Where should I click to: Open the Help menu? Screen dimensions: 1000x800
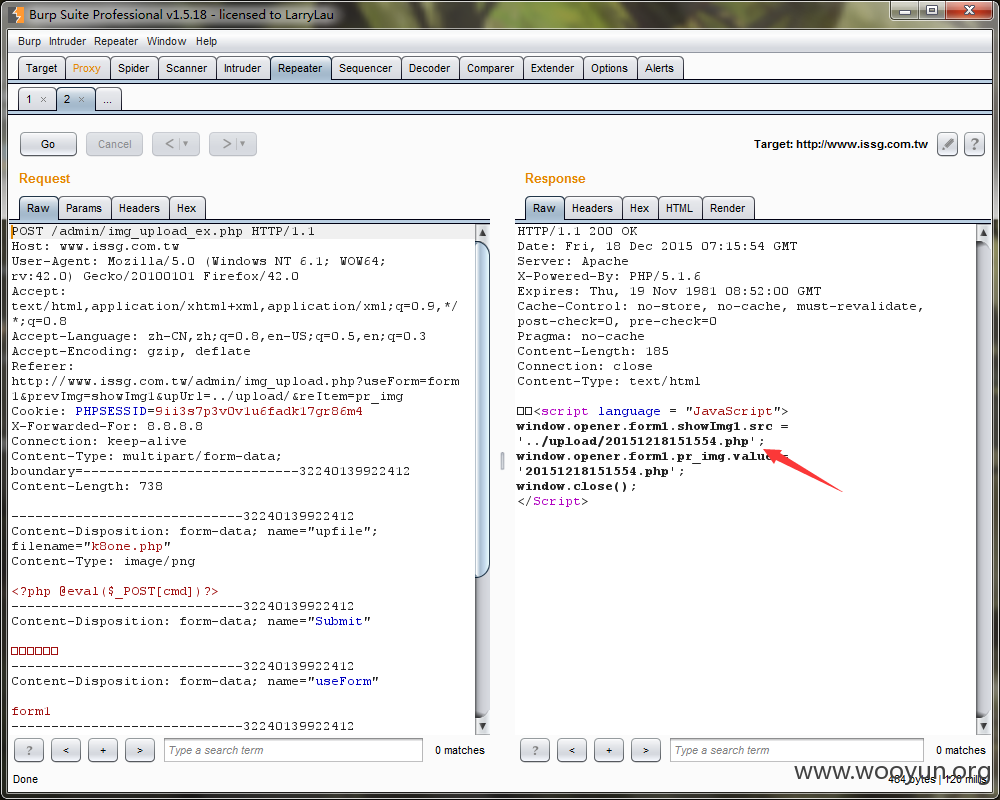pos(206,41)
